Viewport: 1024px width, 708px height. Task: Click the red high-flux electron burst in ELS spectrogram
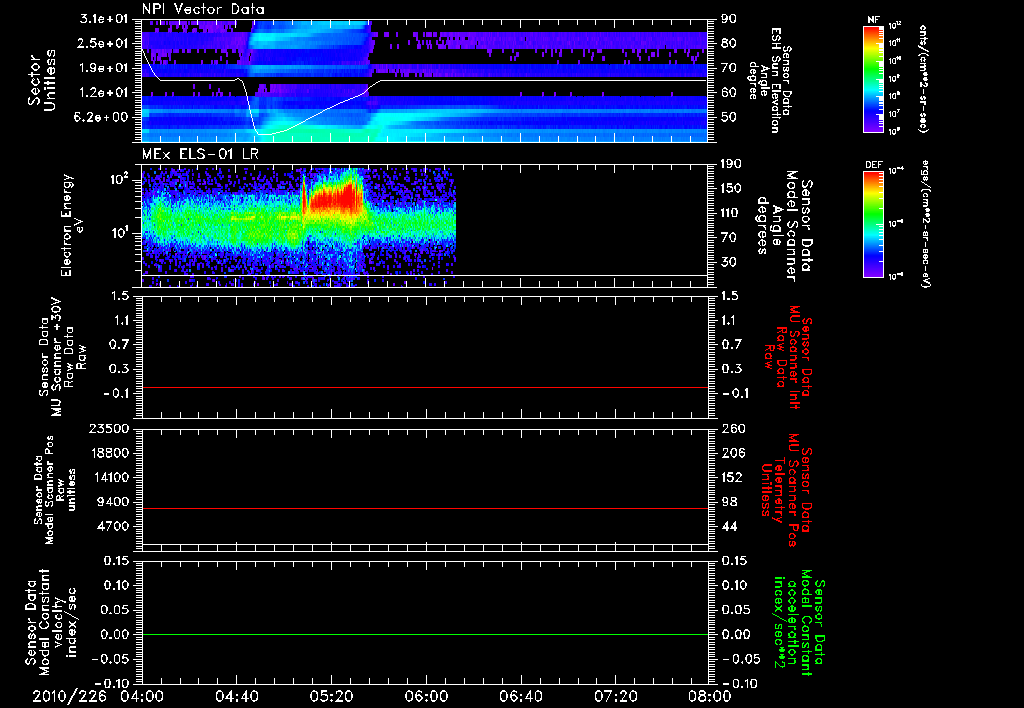[334, 198]
